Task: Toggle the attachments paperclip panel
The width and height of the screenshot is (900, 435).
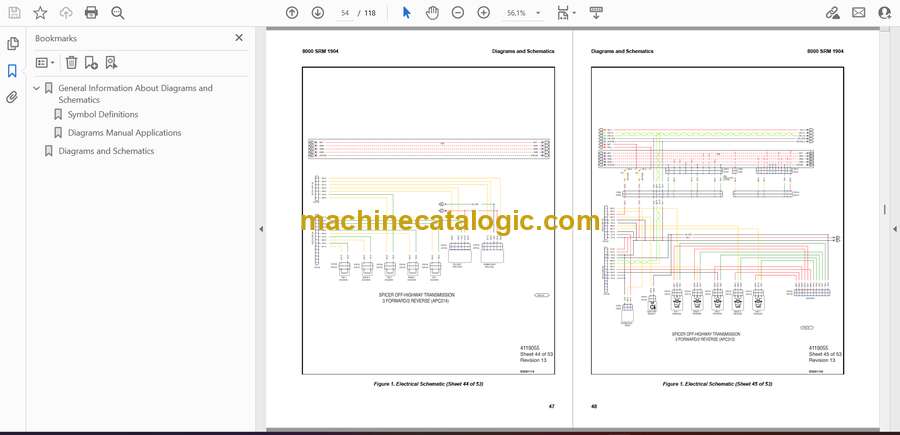Action: 13,97
